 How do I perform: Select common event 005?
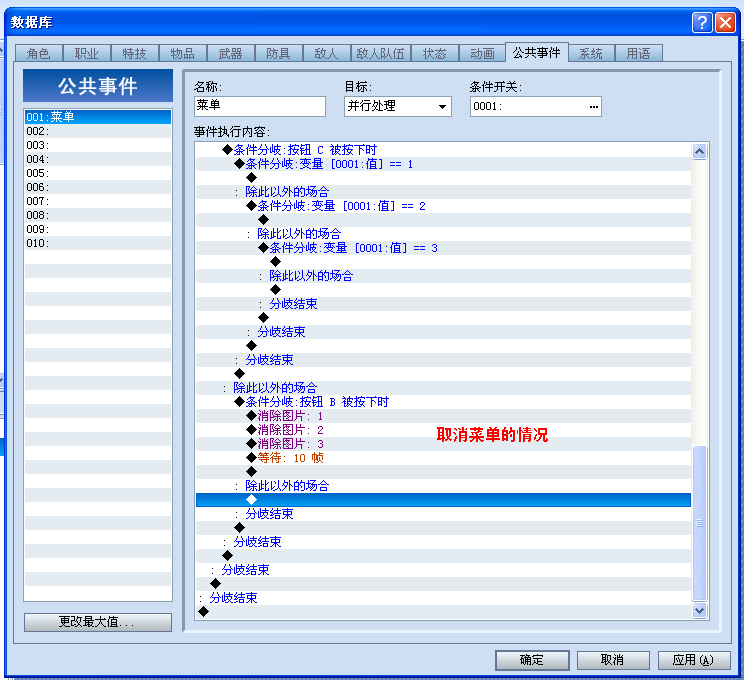[98, 173]
